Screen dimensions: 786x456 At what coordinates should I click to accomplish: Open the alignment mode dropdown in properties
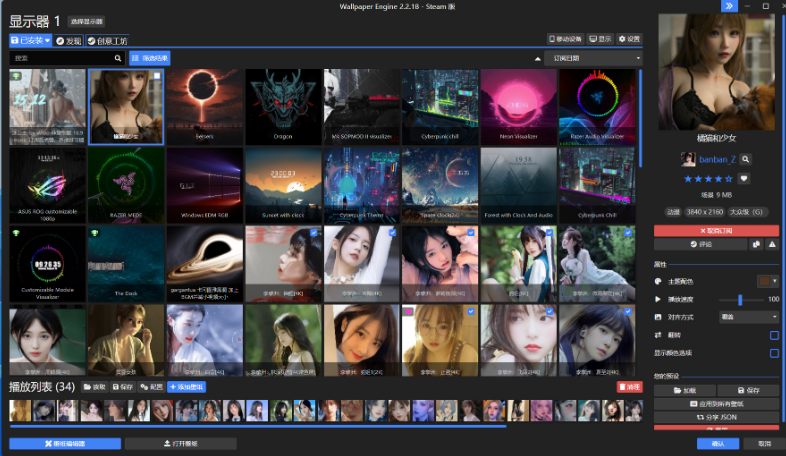[748, 317]
